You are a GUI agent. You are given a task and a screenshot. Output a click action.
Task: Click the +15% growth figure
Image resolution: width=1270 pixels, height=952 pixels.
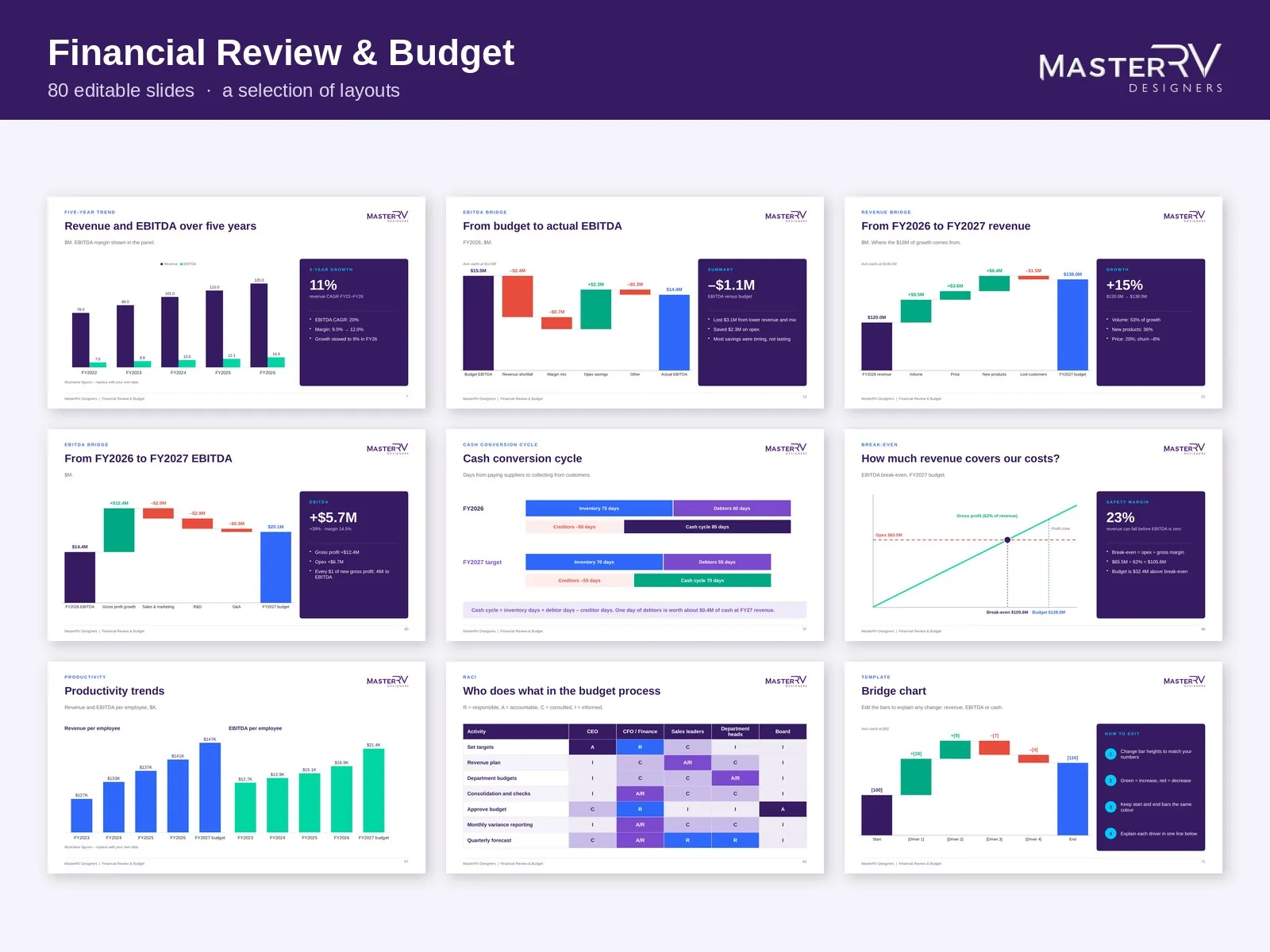(1124, 285)
